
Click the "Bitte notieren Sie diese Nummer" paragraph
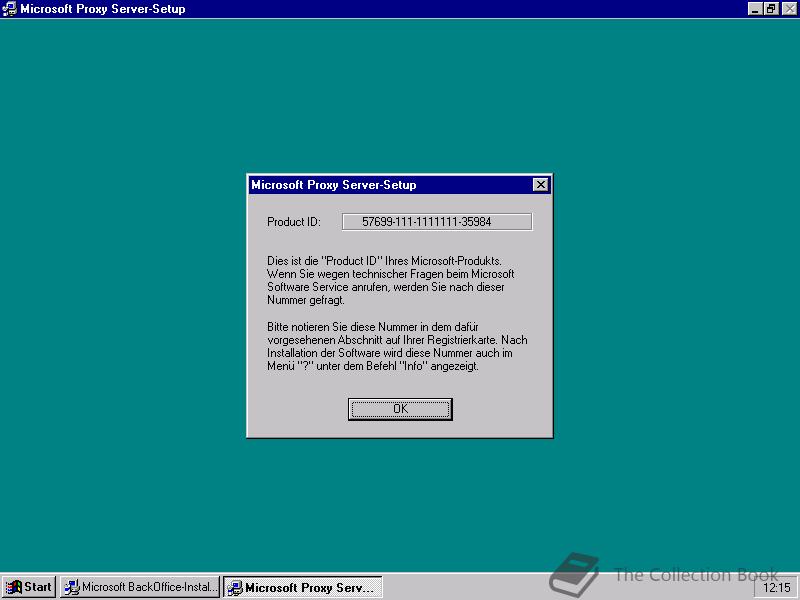click(397, 346)
